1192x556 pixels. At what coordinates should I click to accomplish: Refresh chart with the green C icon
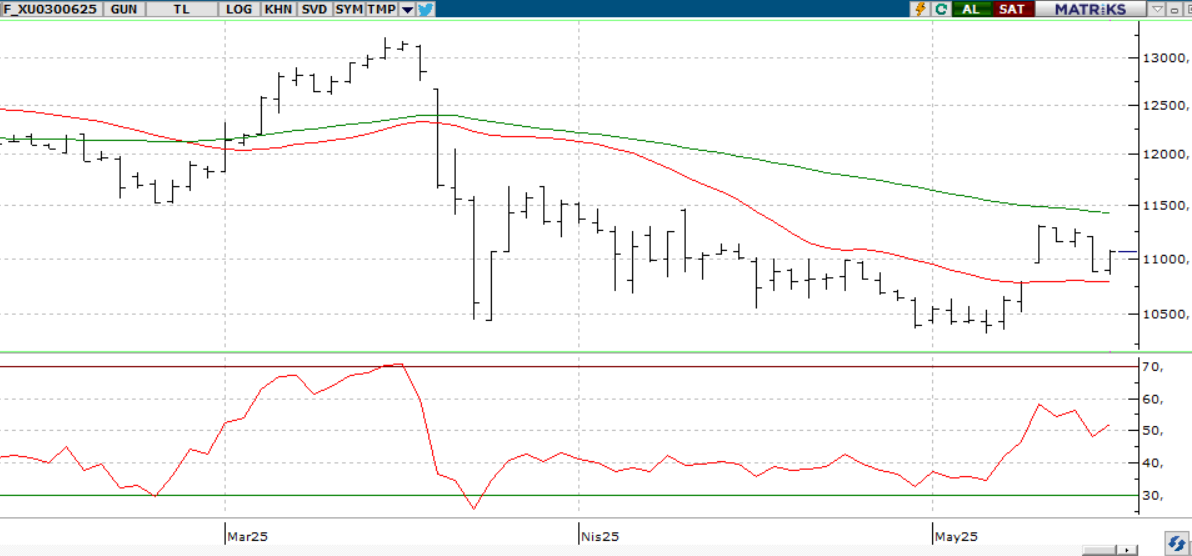click(941, 9)
